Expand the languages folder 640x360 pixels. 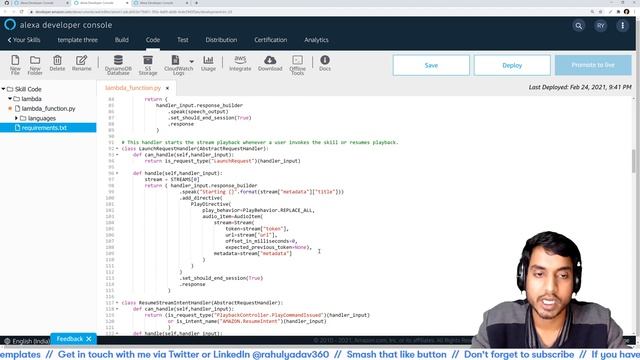(x=16, y=118)
